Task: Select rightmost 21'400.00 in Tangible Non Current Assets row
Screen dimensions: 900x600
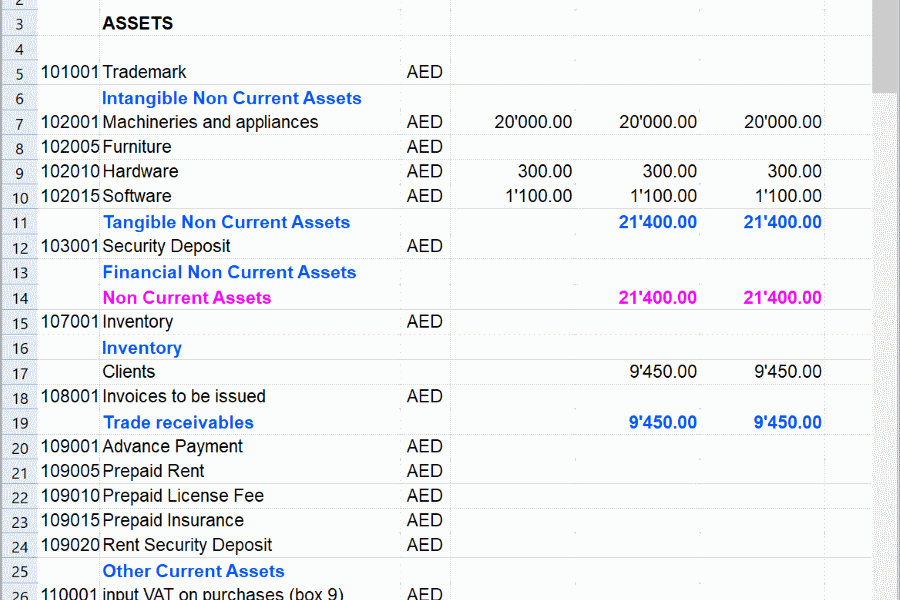Action: 782,222
